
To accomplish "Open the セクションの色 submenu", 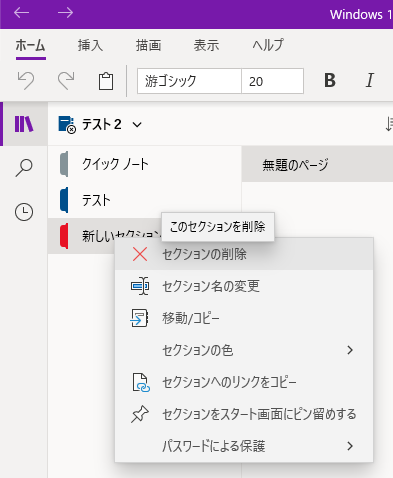I will (244, 350).
